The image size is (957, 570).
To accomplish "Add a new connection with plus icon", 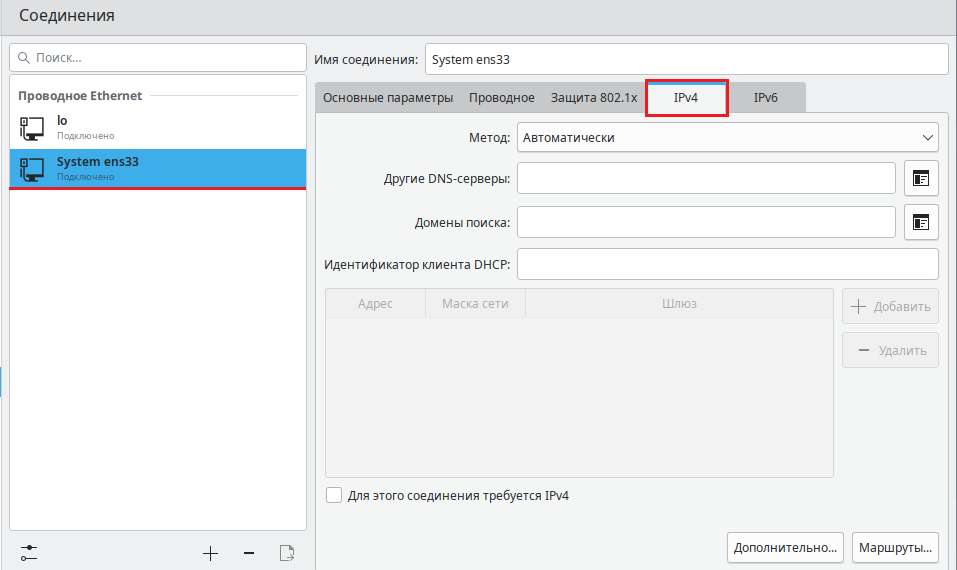I will (x=210, y=553).
